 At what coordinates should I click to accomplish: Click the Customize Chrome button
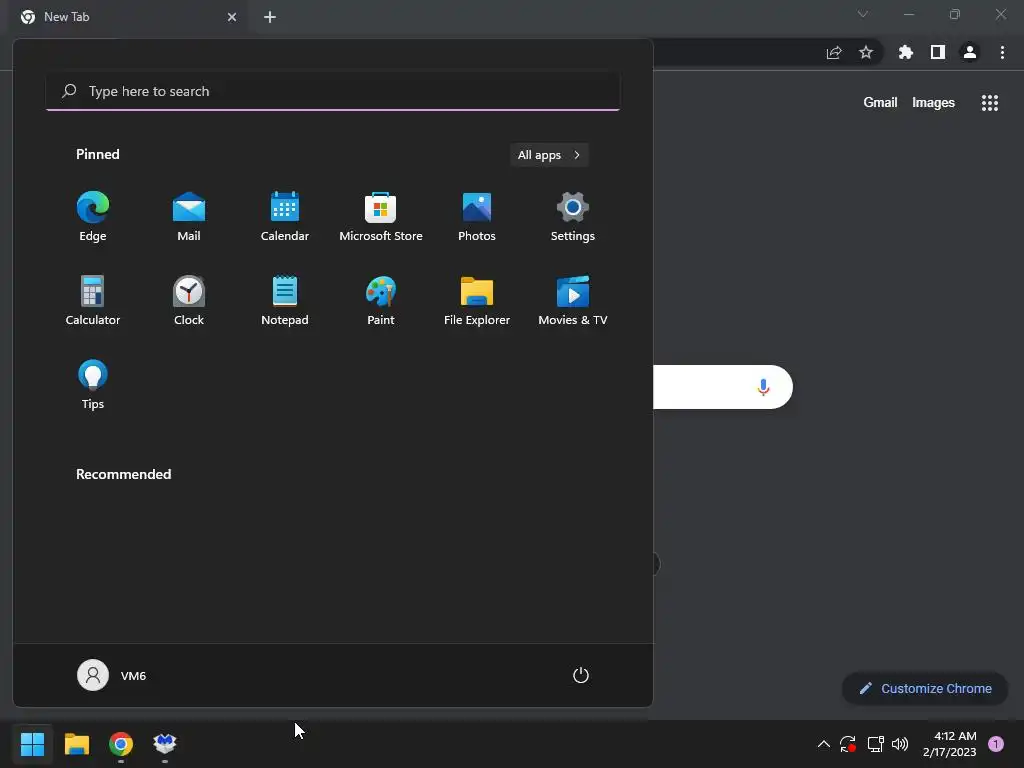click(x=925, y=688)
